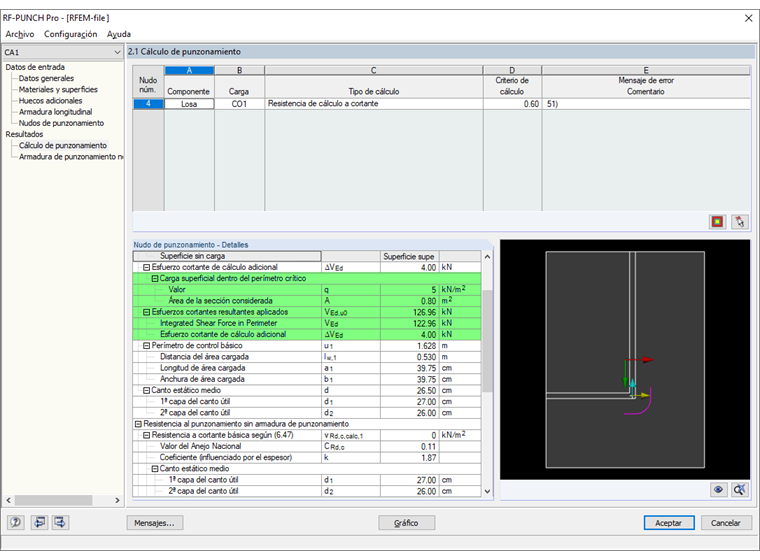The width and height of the screenshot is (760, 560).
Task: Collapse Esfuerzo cortante de cálculo adicional group
Action: point(146,267)
